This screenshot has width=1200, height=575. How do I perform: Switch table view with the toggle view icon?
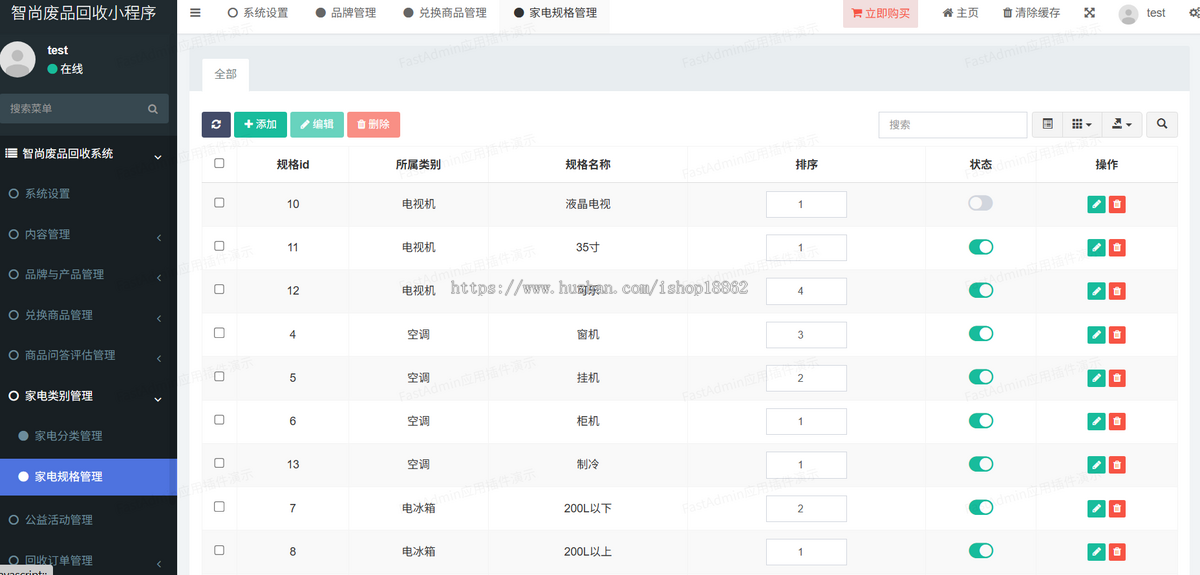click(x=1047, y=124)
